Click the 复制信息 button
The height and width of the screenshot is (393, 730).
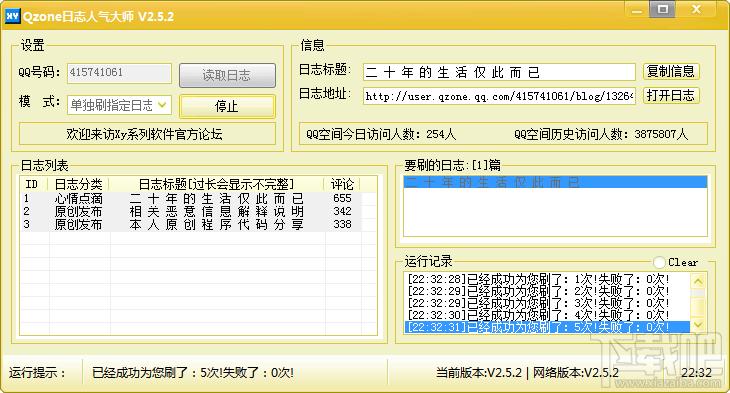click(x=671, y=71)
